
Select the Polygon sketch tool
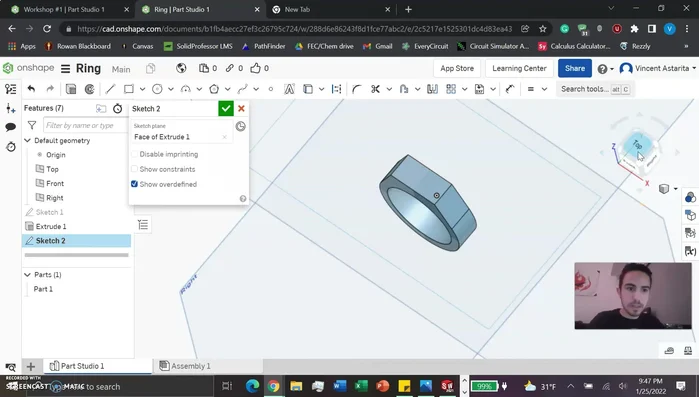[x=214, y=89]
